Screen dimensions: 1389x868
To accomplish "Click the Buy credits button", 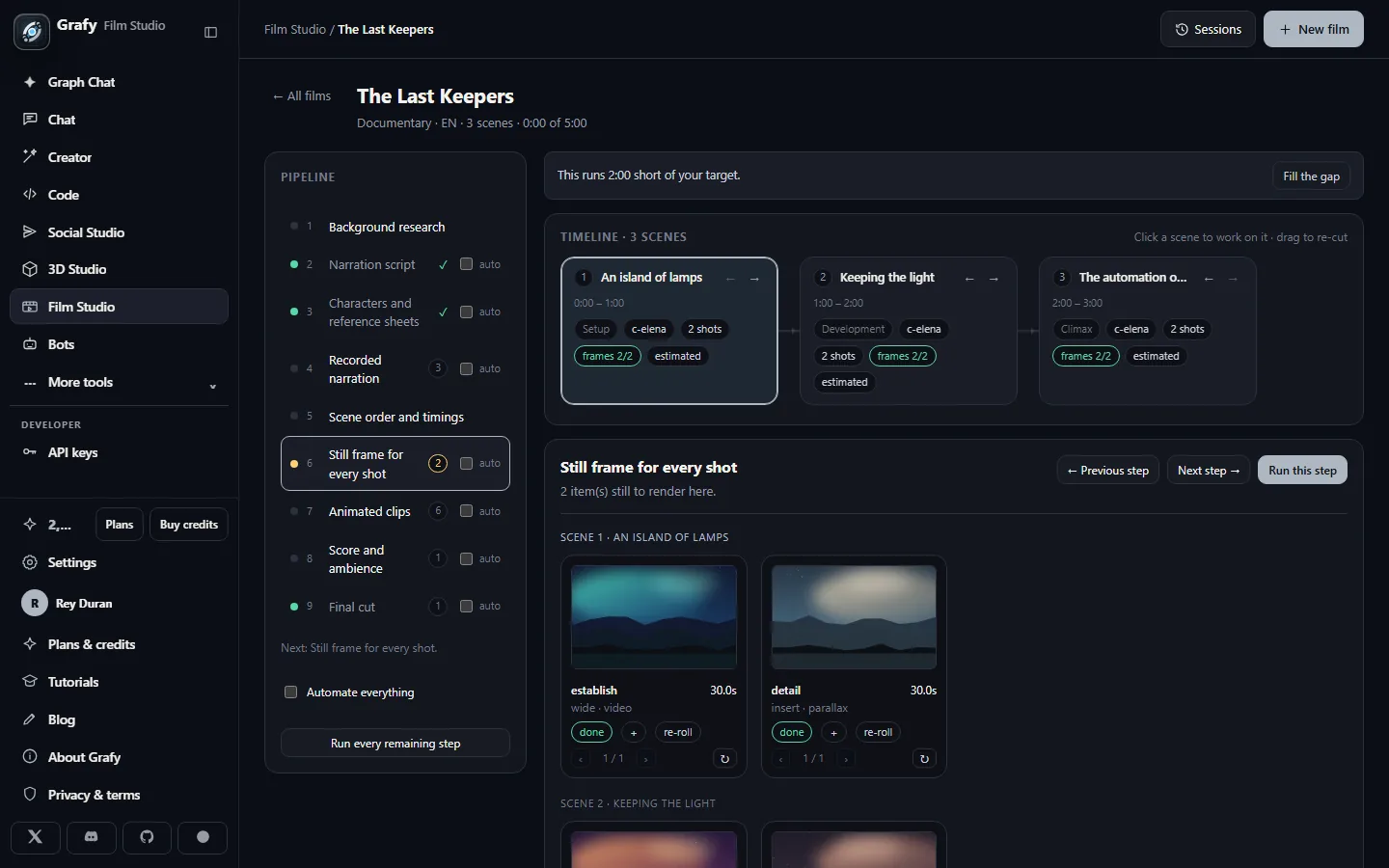I will [x=189, y=525].
